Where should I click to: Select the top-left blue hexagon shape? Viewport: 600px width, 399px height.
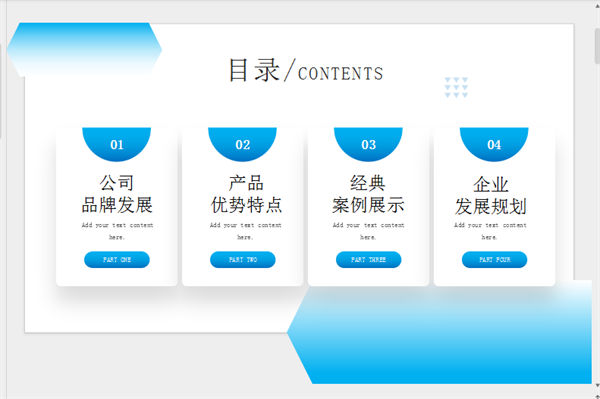tap(84, 49)
